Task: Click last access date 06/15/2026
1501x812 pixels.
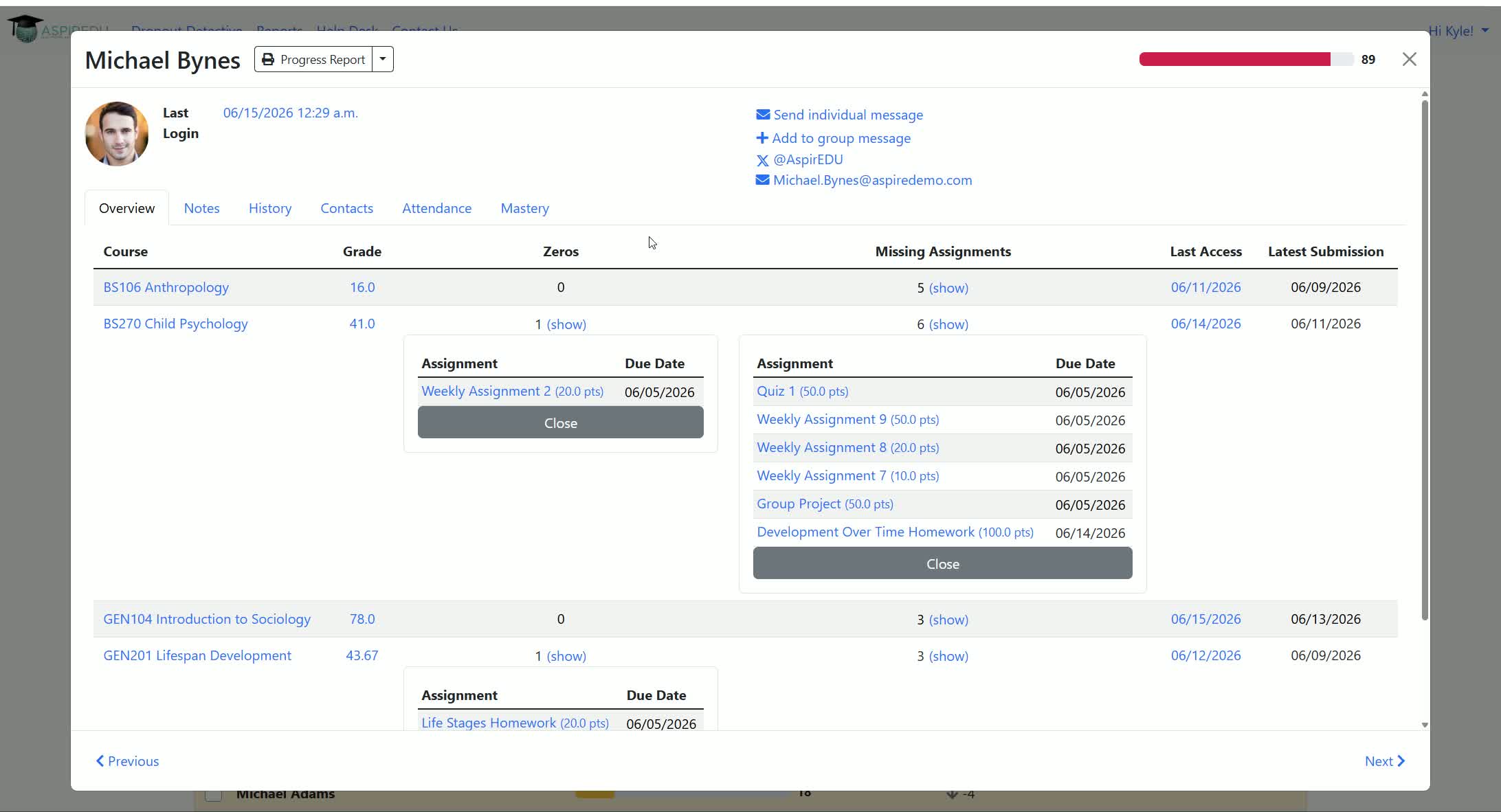Action: click(x=1206, y=619)
